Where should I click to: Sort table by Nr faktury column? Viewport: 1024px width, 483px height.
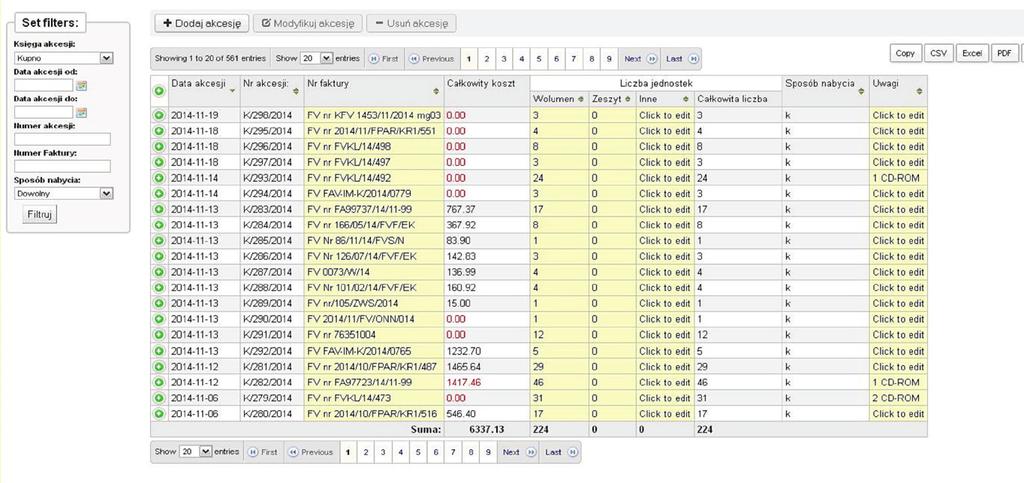click(373, 91)
